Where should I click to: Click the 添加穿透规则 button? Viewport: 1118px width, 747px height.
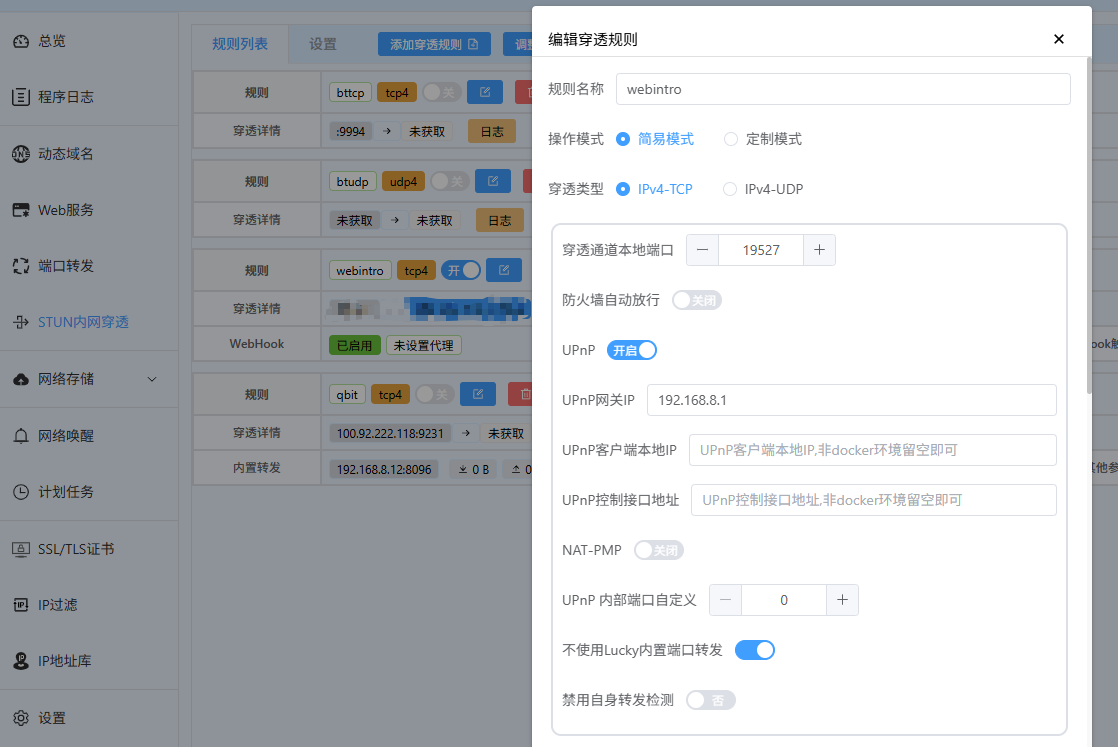coord(434,44)
